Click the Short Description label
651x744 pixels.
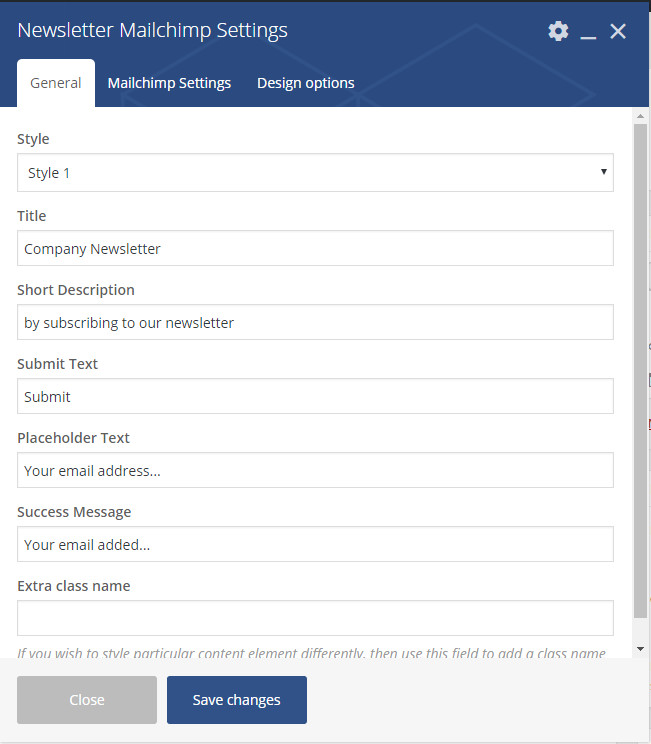click(x=76, y=290)
